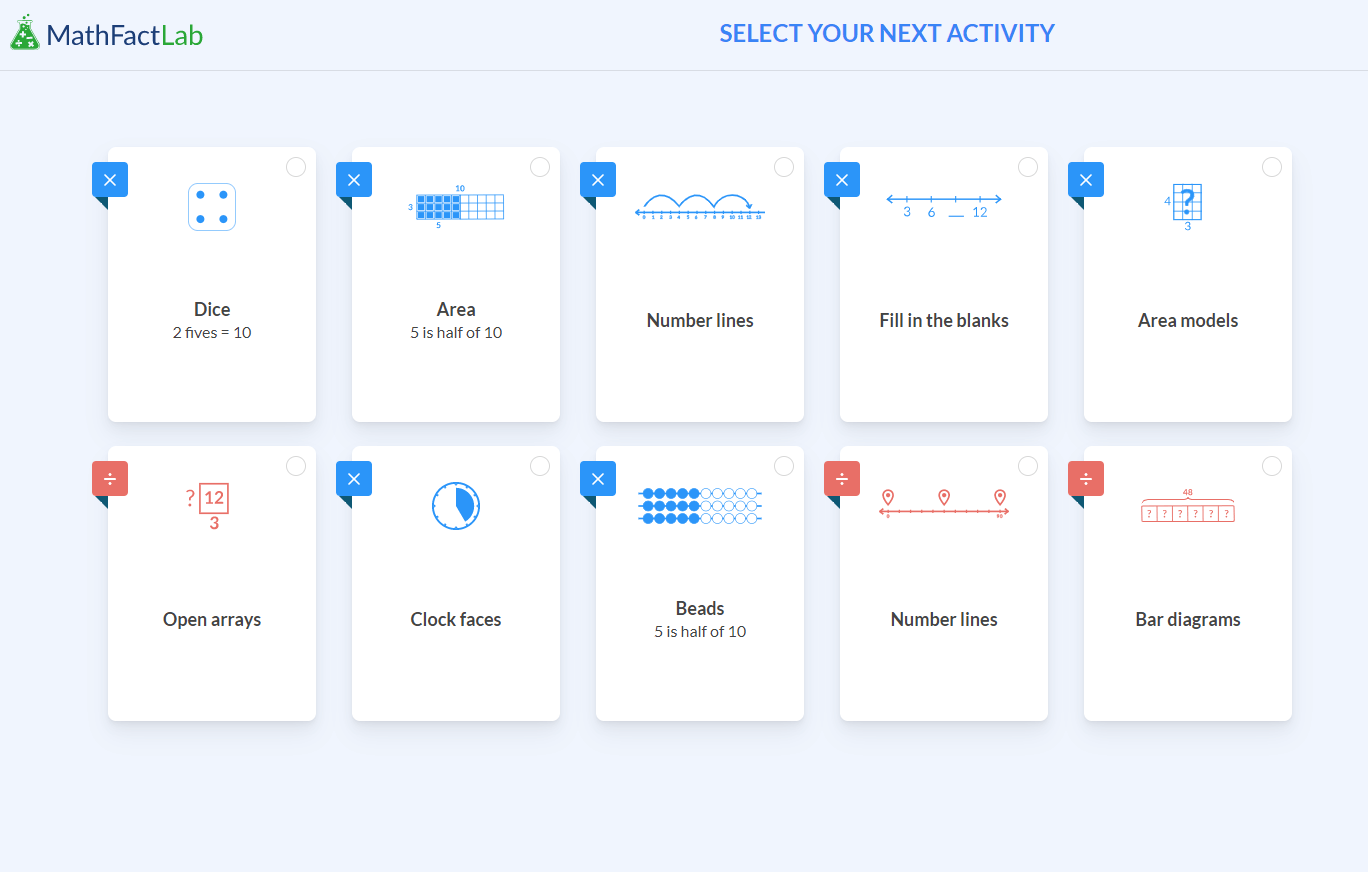1368x872 pixels.
Task: Select the radio circle on Fill in the blanks card
Action: [x=1028, y=167]
